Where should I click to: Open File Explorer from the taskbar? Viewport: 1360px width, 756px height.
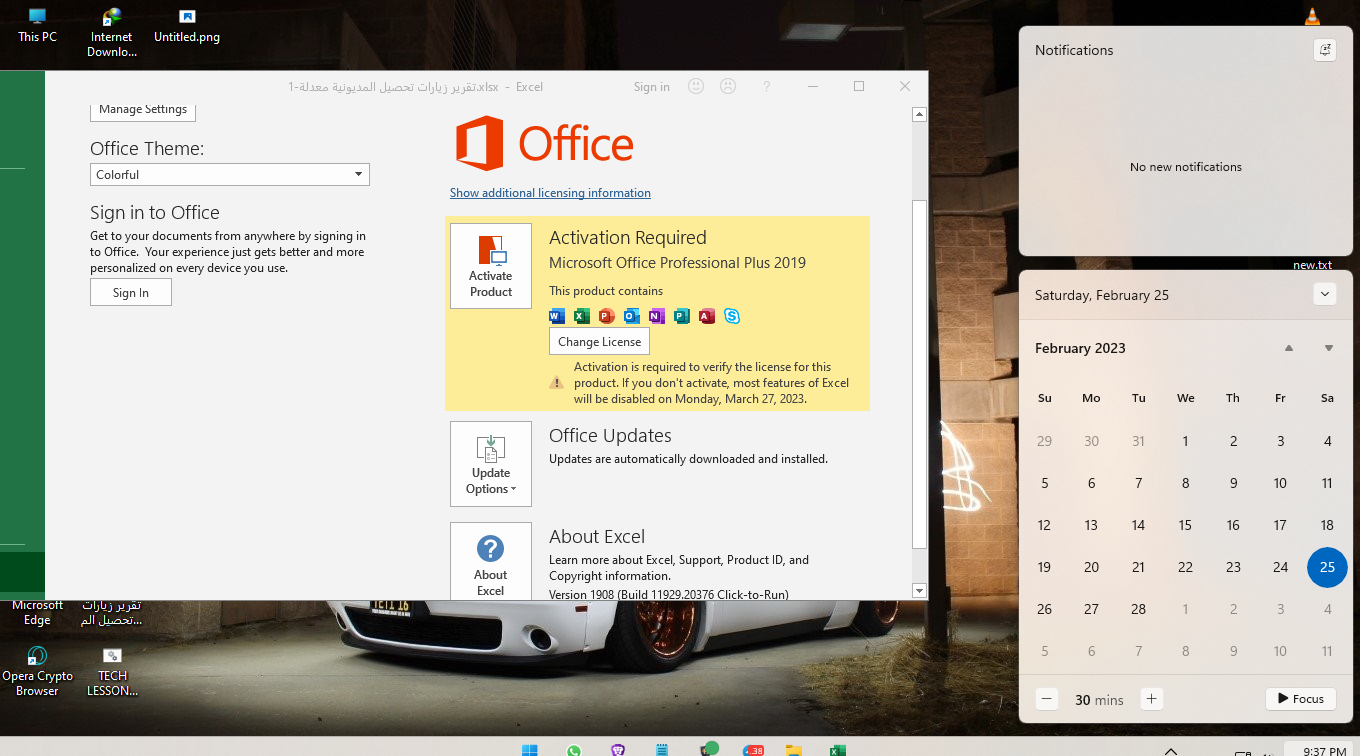click(x=794, y=749)
